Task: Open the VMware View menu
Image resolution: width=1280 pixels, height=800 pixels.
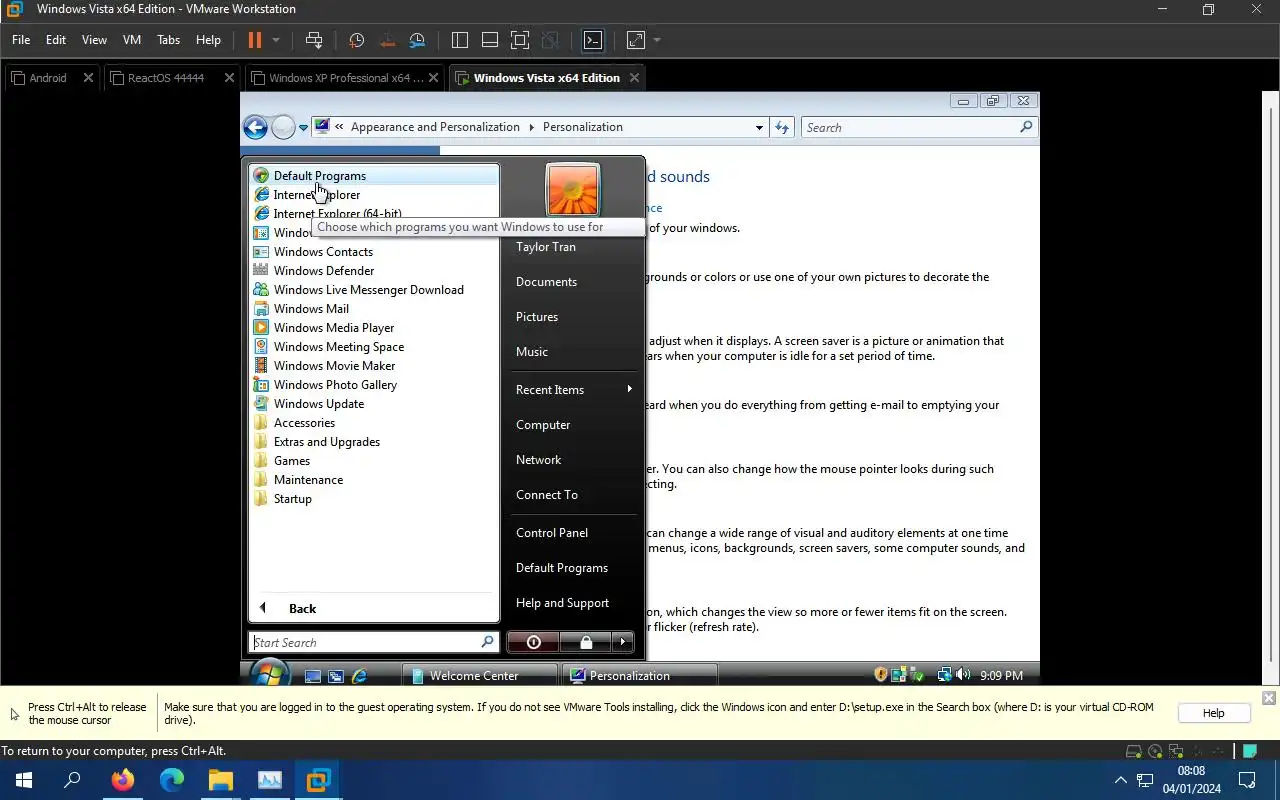Action: point(94,40)
